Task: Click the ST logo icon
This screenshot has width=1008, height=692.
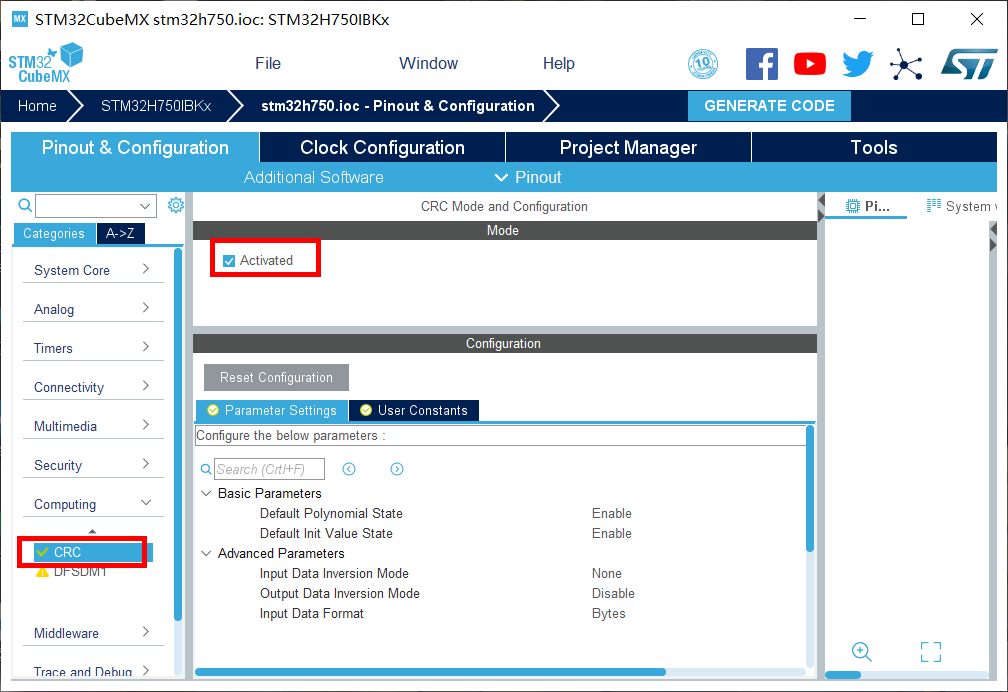Action: 968,64
